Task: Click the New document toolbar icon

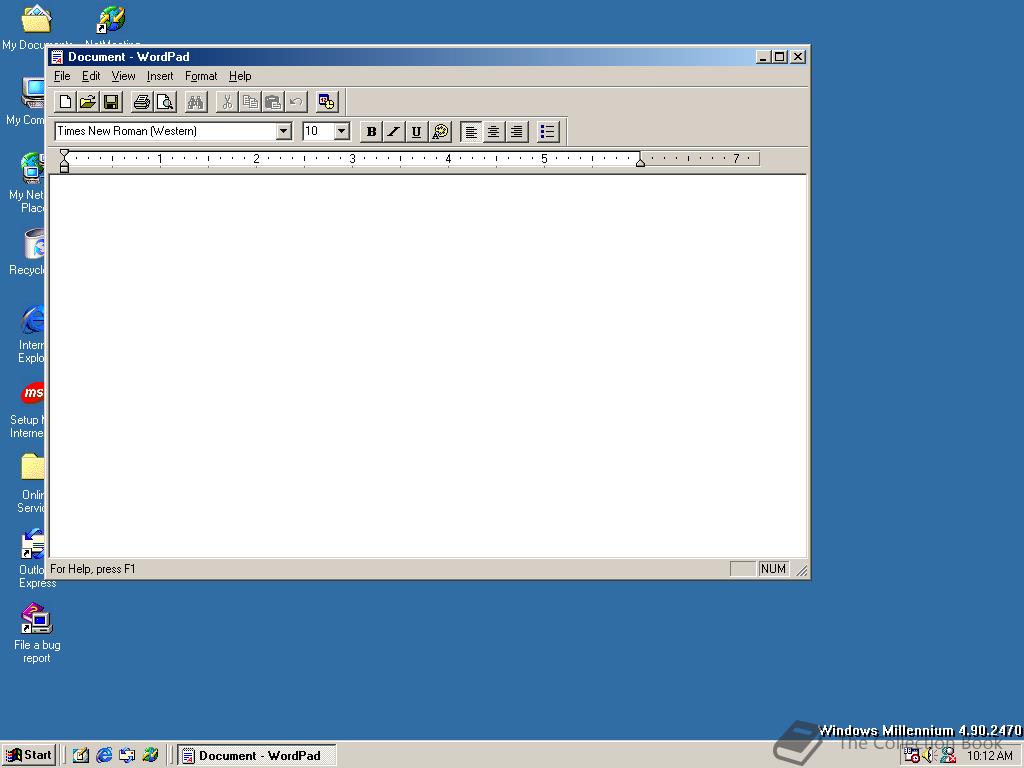Action: click(x=65, y=102)
